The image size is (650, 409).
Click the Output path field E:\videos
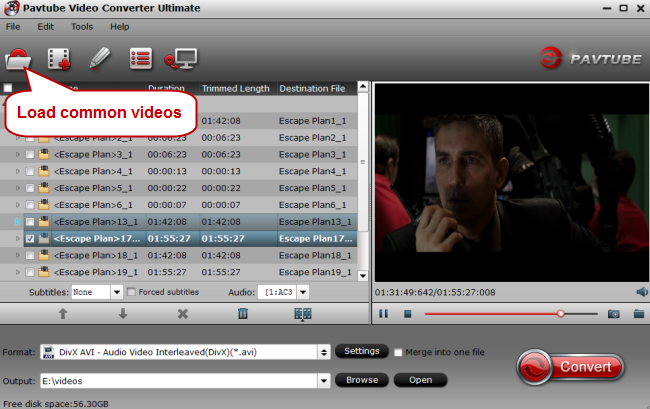coord(179,381)
